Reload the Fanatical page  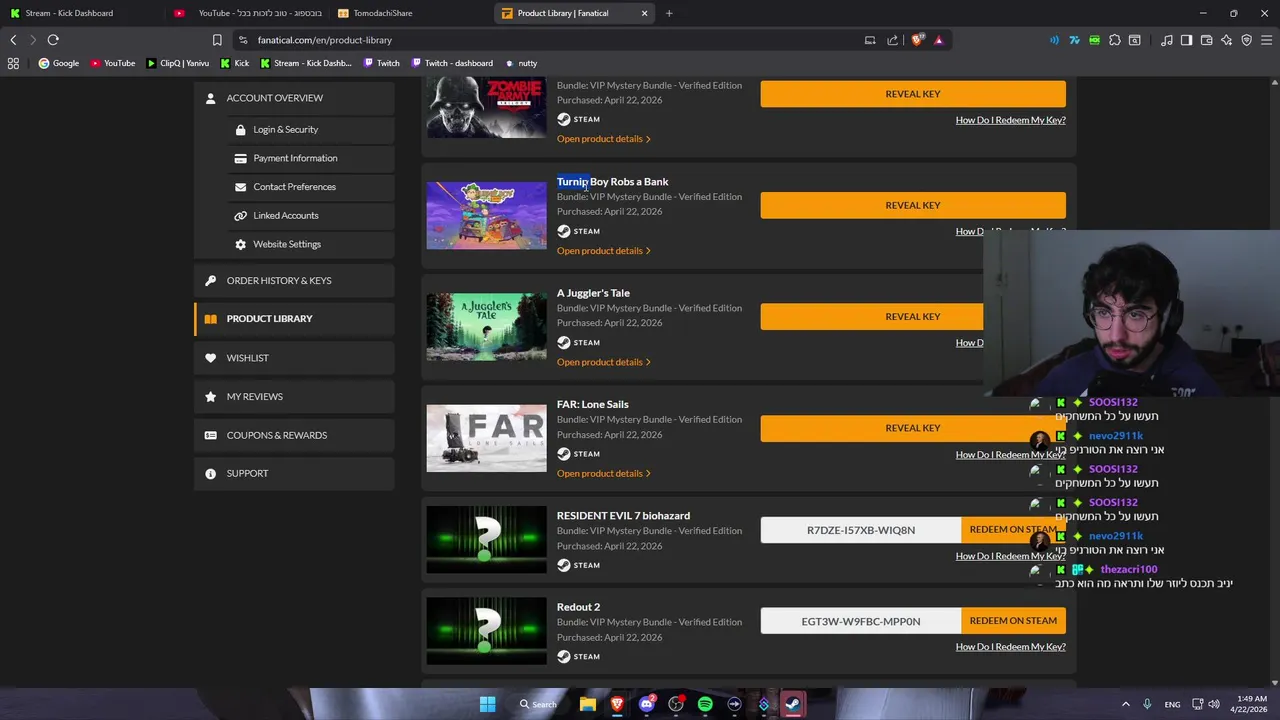tap(53, 40)
